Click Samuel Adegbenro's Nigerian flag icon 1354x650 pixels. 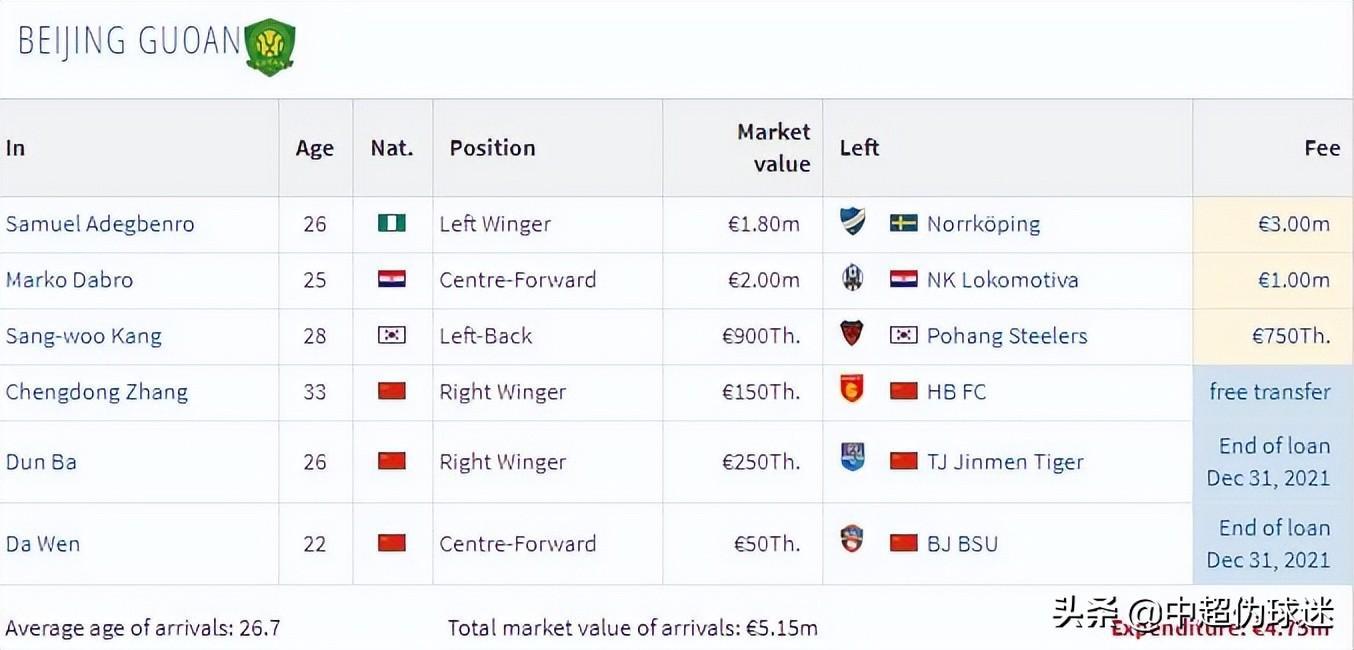click(x=392, y=223)
